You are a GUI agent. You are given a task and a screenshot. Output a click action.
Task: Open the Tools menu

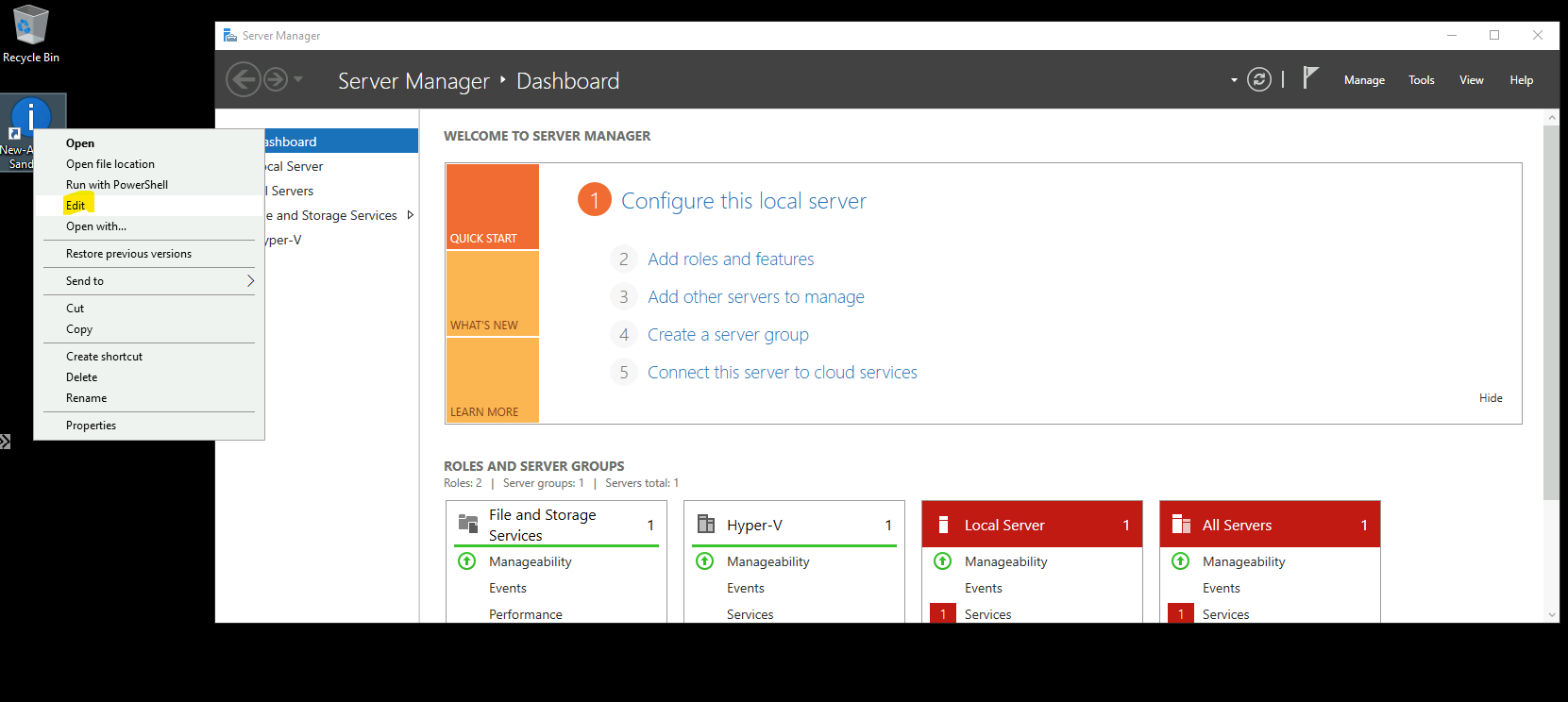[x=1421, y=80]
